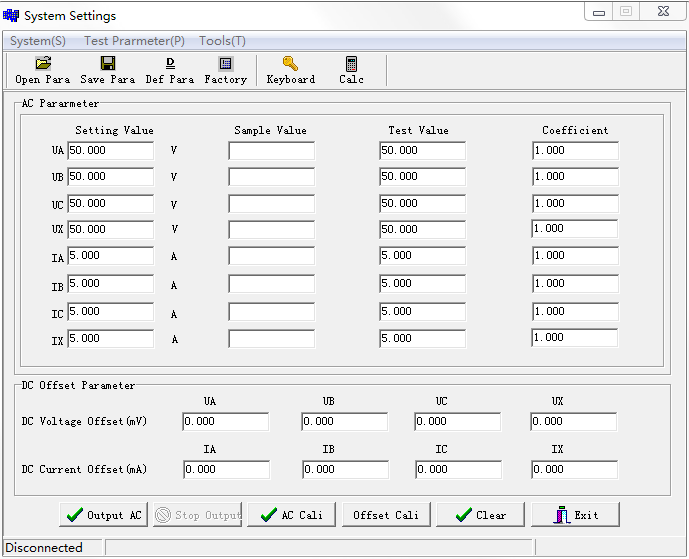Select the IC Test Value field
Image resolution: width=689 pixels, height=559 pixels.
(422, 312)
